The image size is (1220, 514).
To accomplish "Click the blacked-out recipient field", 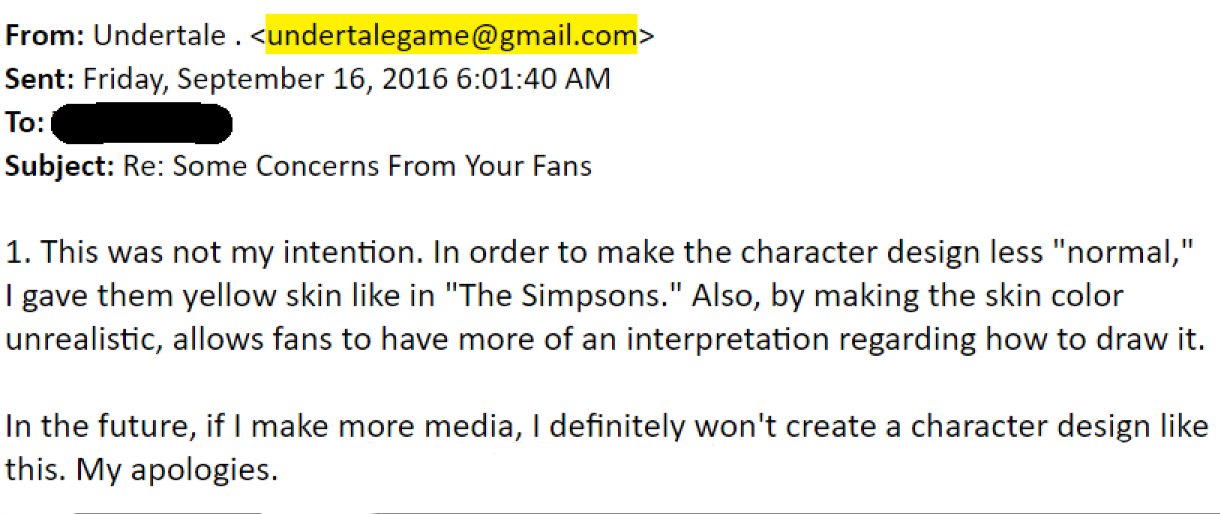I will pos(141,124).
